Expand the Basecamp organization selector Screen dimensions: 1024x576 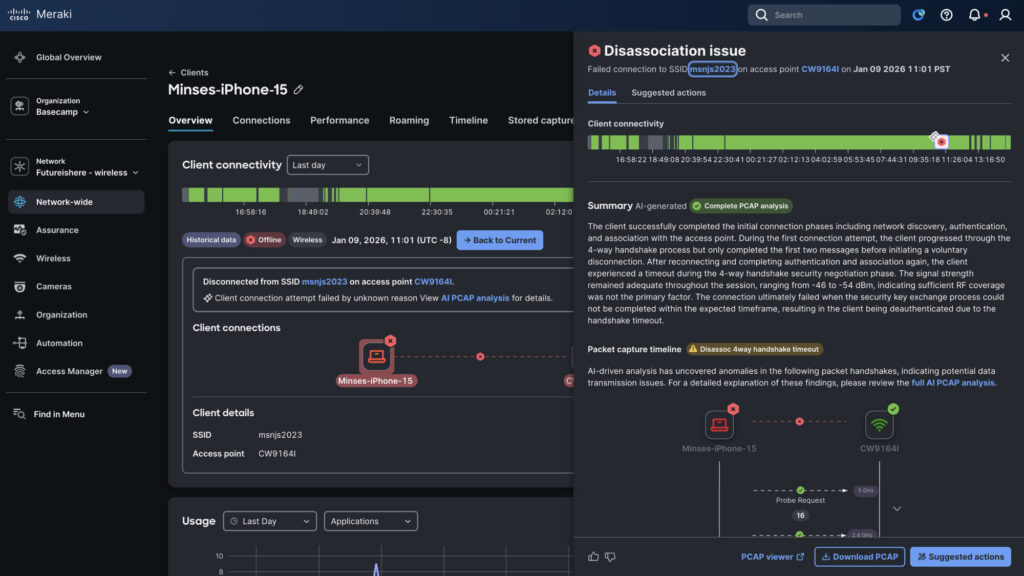pyautogui.click(x=62, y=112)
